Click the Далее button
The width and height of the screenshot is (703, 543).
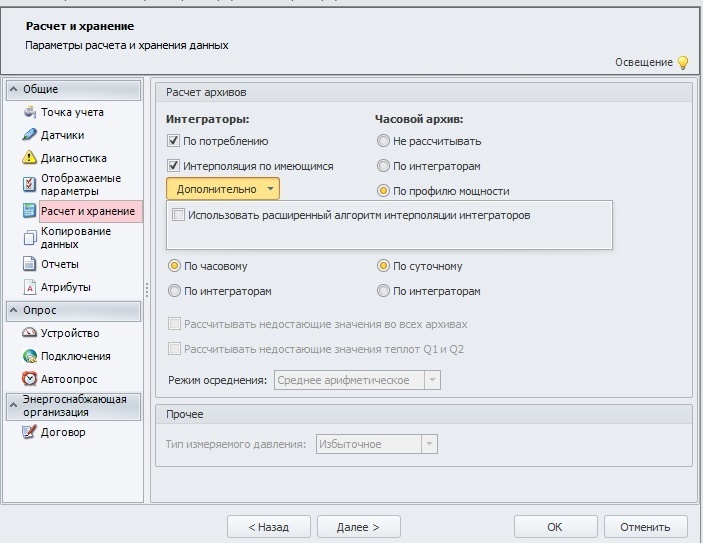pos(359,527)
